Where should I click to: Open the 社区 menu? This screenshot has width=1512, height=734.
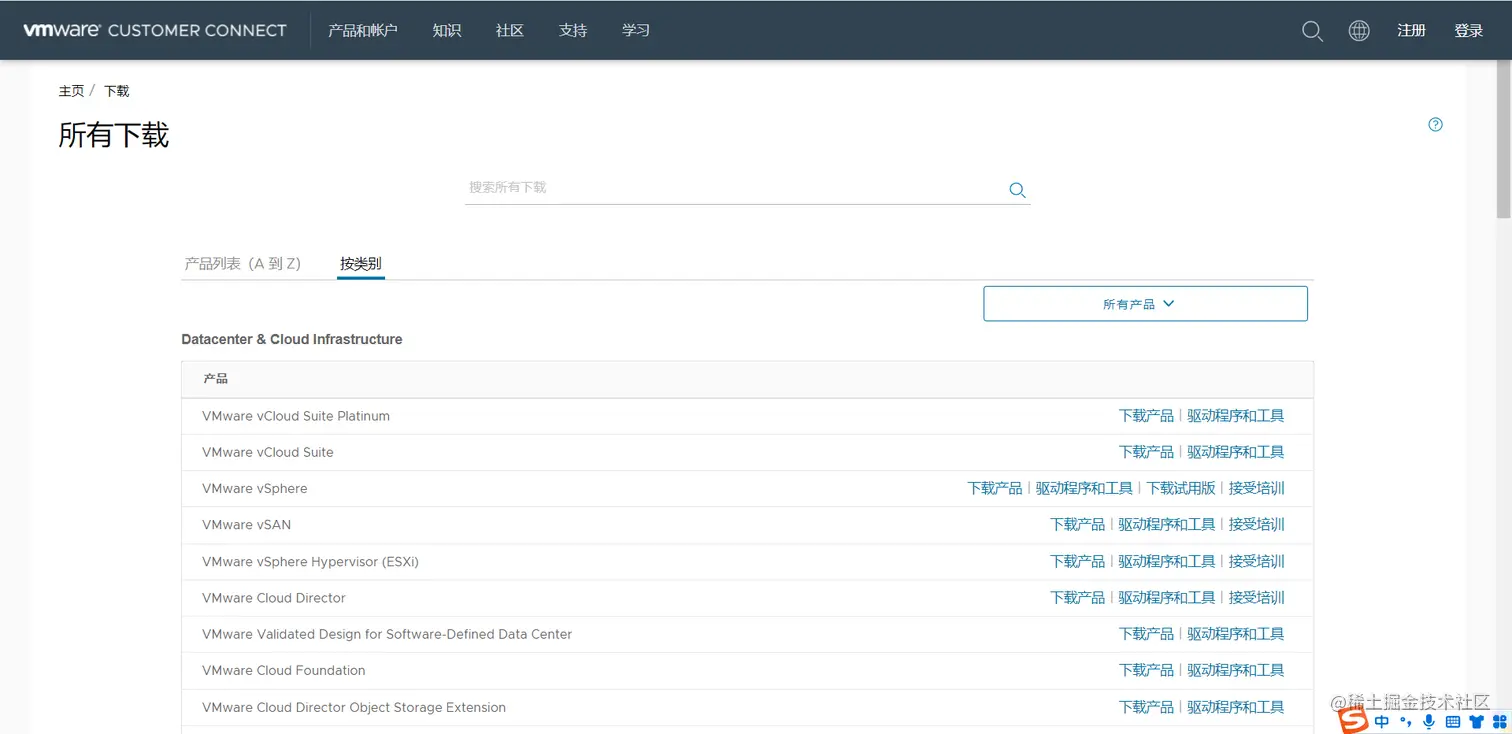[x=510, y=31]
